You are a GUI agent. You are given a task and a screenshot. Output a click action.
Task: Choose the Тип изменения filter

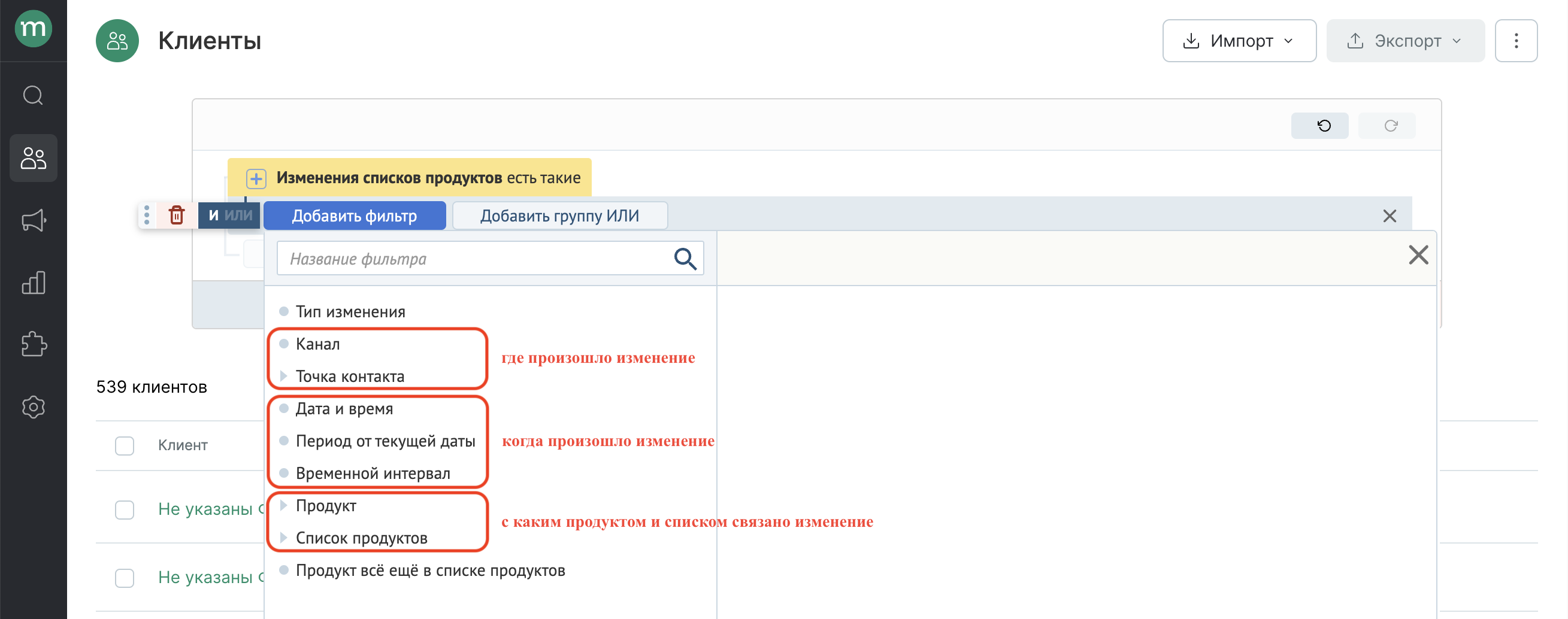coord(350,312)
